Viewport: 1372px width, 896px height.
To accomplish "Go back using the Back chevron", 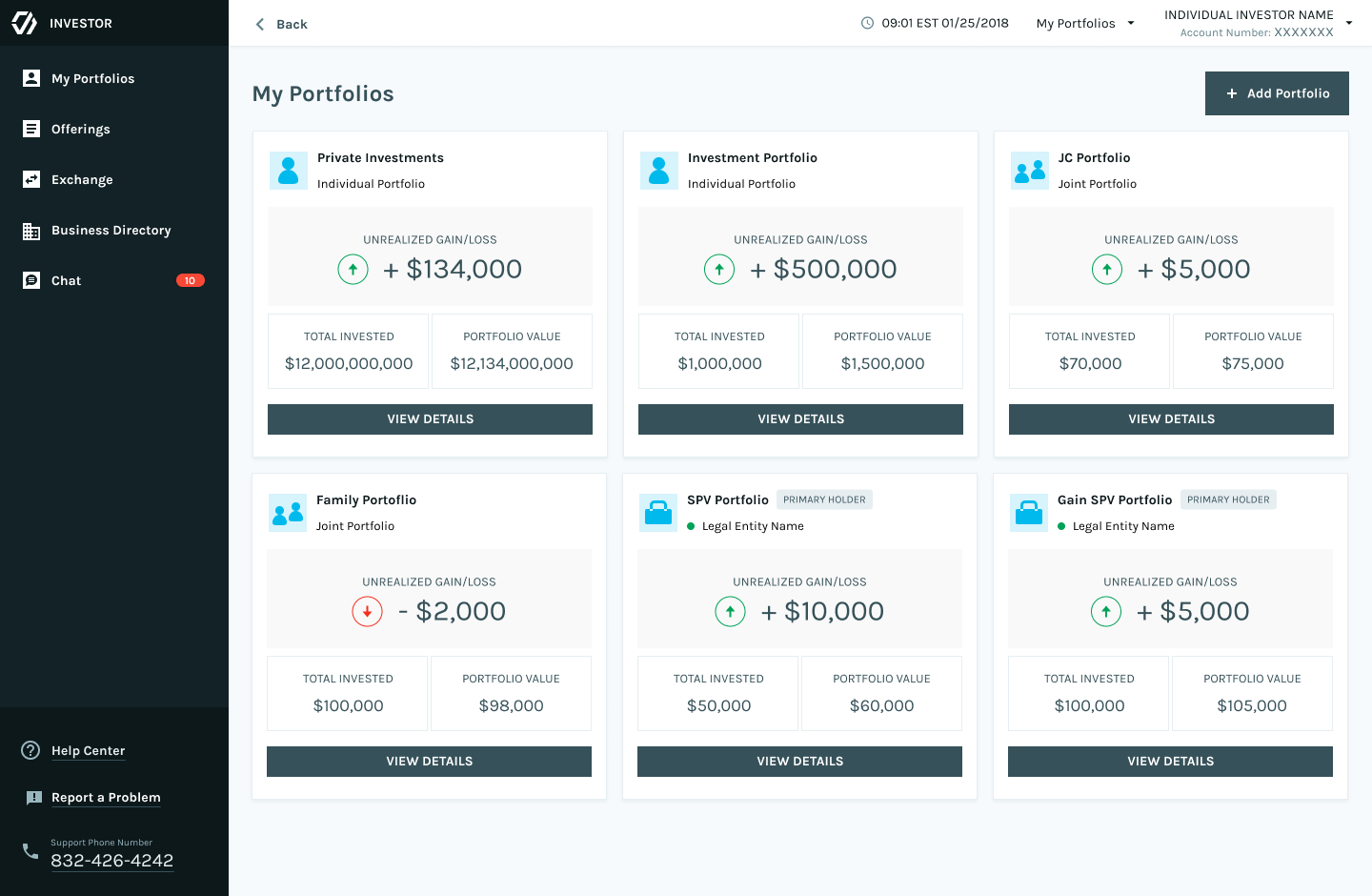I will point(260,24).
